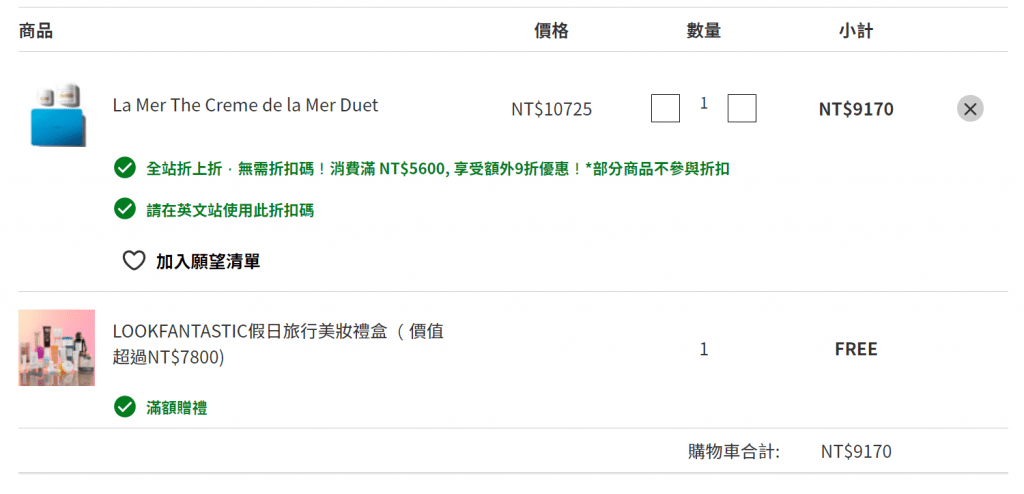1024x494 pixels.
Task: Remove La Mer Duet from cart
Action: (x=970, y=109)
